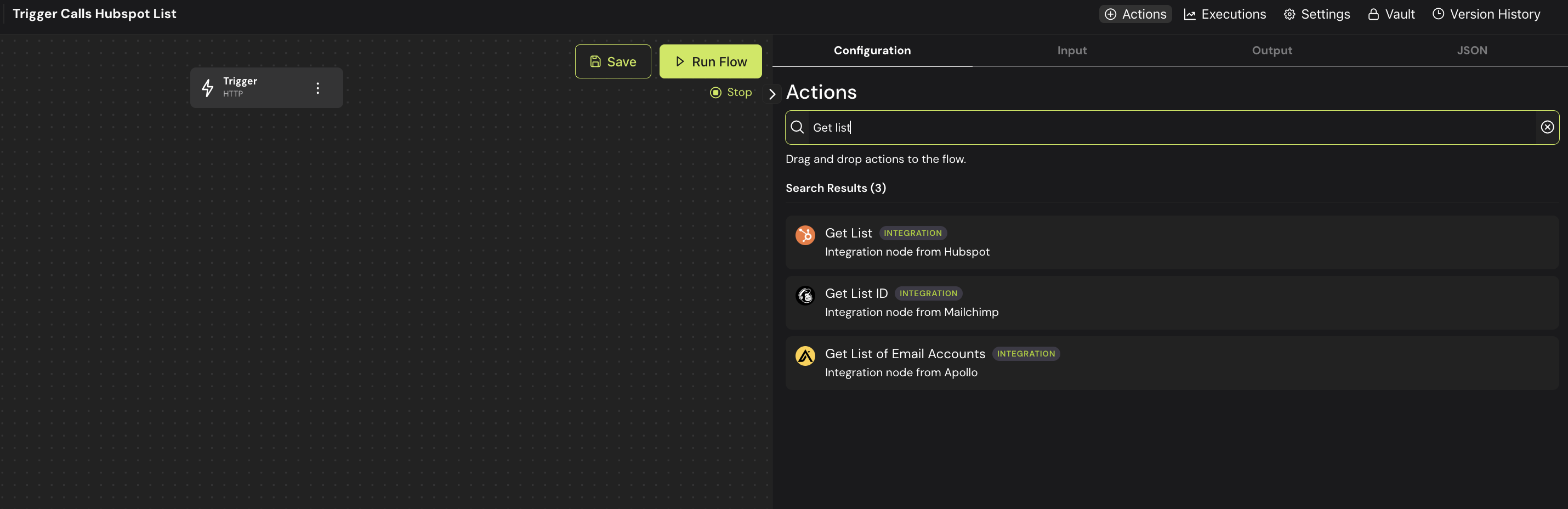
Task: Collapse the Actions side panel chevron
Action: [x=772, y=94]
